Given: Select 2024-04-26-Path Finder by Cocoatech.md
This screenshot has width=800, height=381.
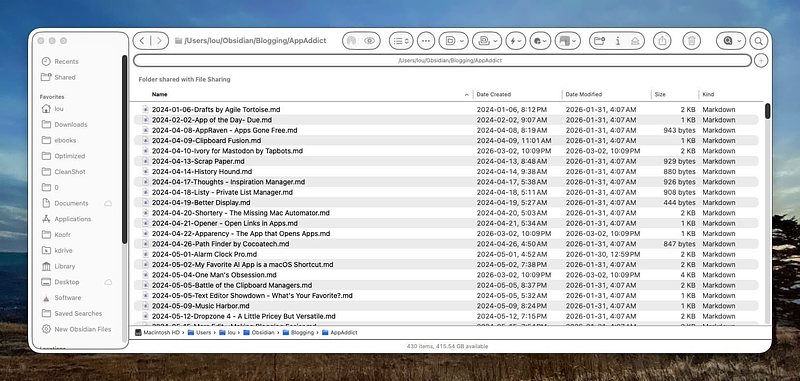Looking at the screenshot, I should [x=445, y=244].
